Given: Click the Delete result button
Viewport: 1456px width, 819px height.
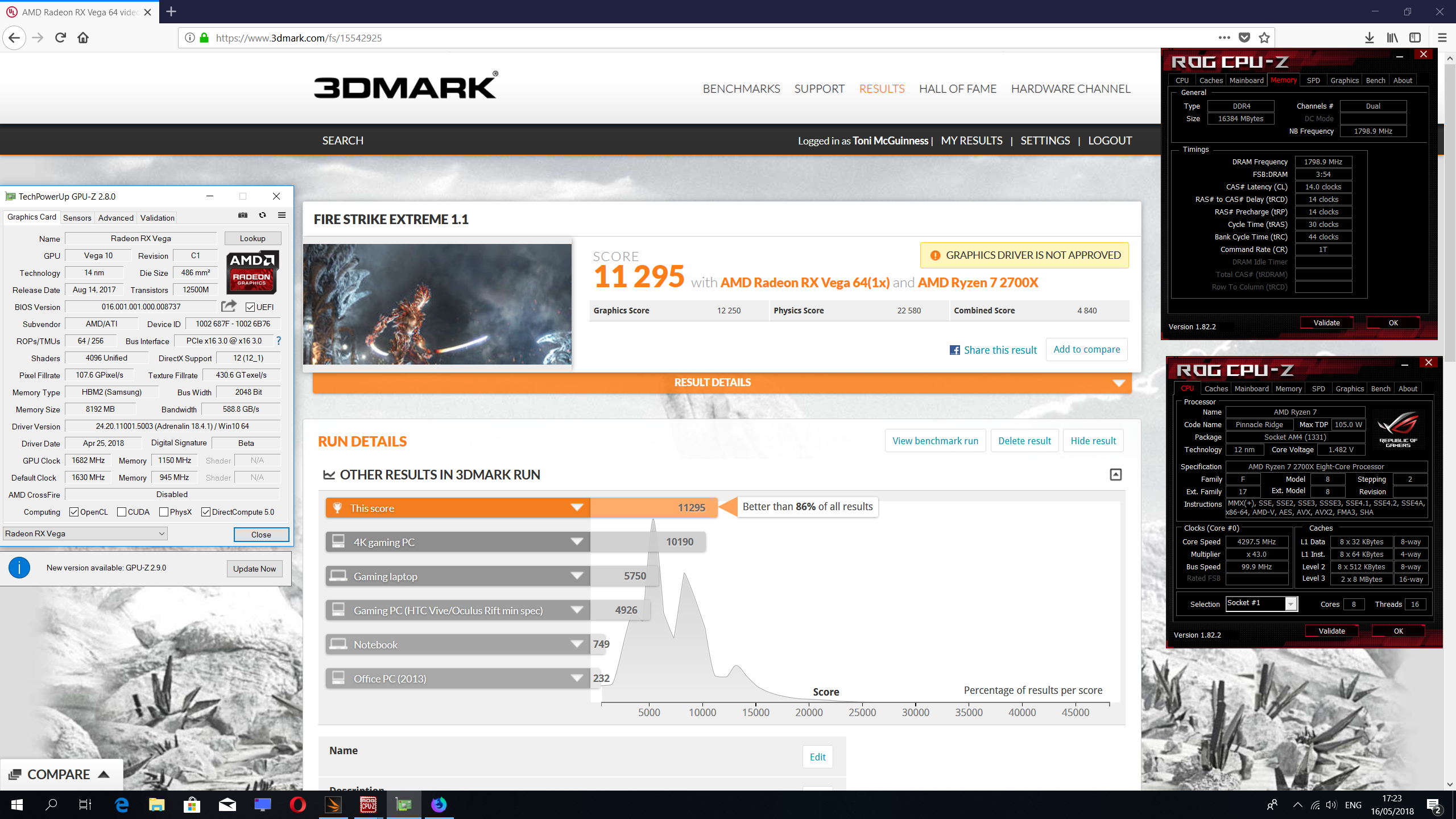Looking at the screenshot, I should [1024, 441].
